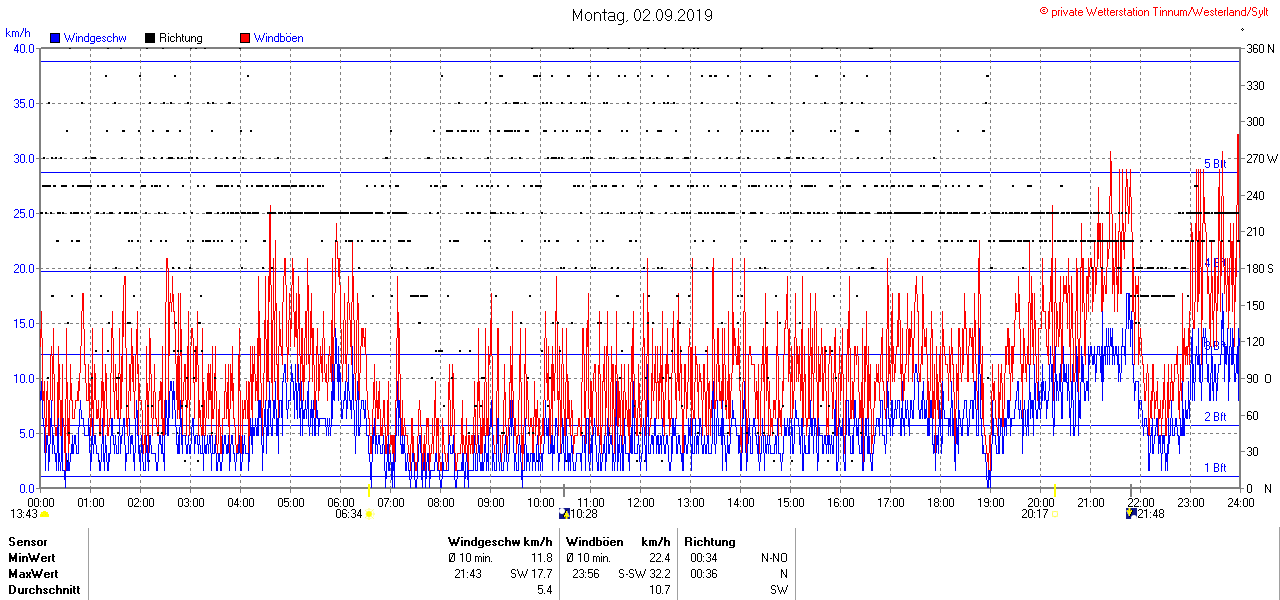
Task: Click the 10:28 moonrise time
Action: (x=584, y=514)
